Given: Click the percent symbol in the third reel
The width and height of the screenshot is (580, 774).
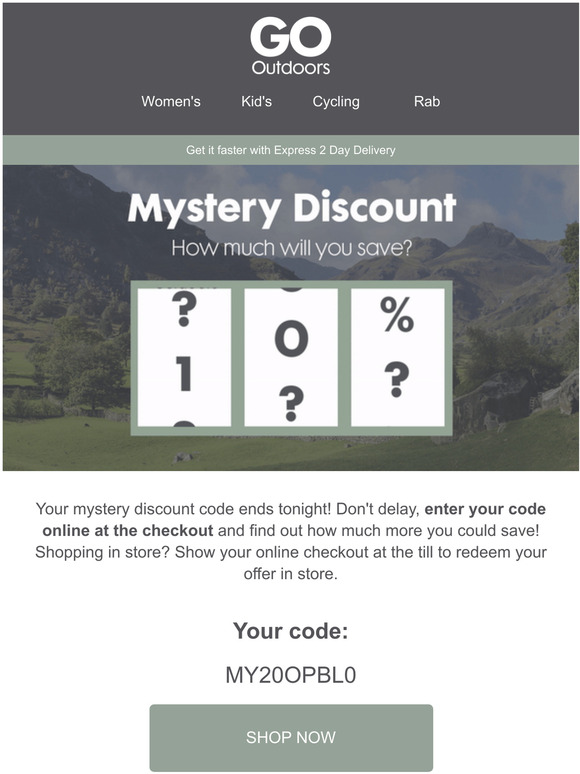Looking at the screenshot, I should click(x=397, y=315).
